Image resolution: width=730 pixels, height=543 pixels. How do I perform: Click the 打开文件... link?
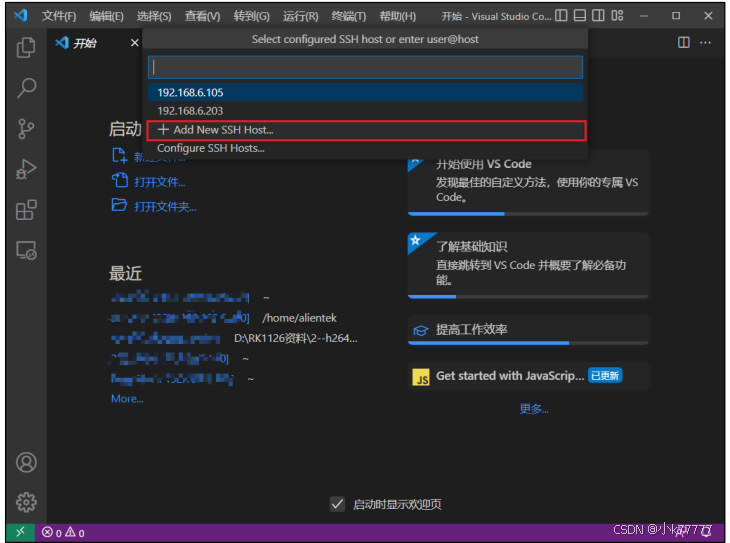point(160,182)
